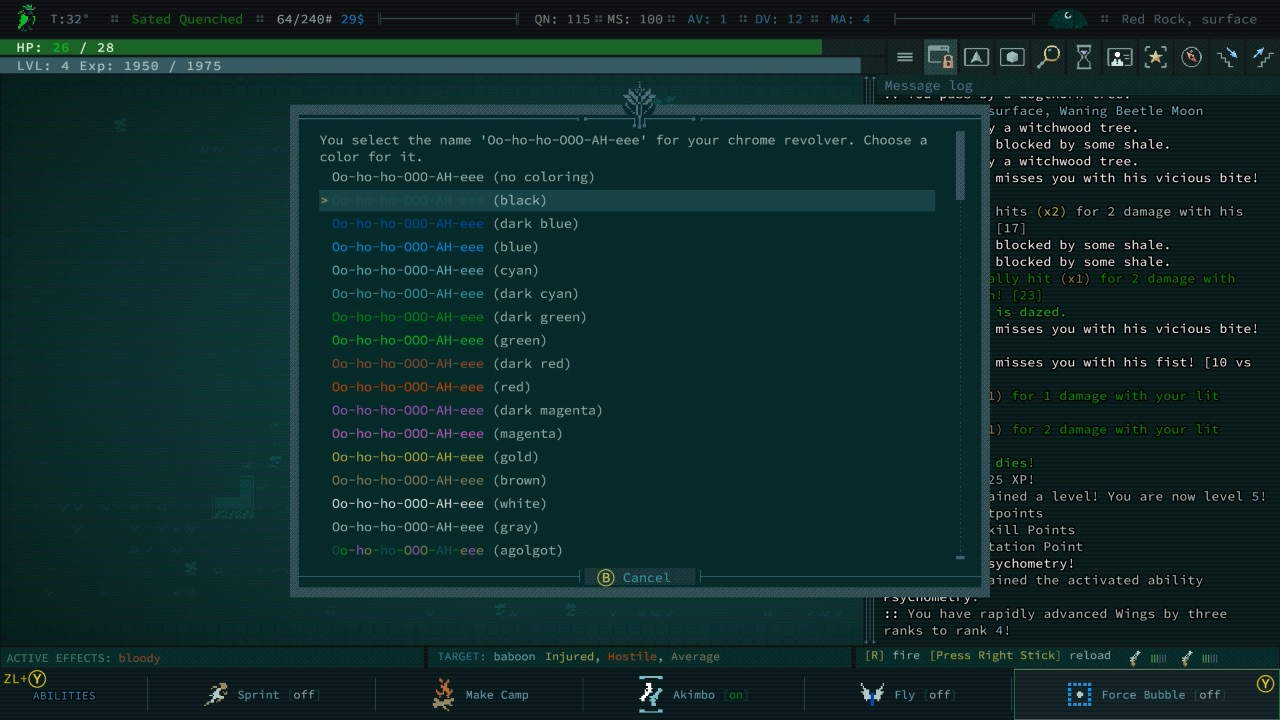Pick the (magenta) name color
The image size is (1280, 720).
coord(447,434)
